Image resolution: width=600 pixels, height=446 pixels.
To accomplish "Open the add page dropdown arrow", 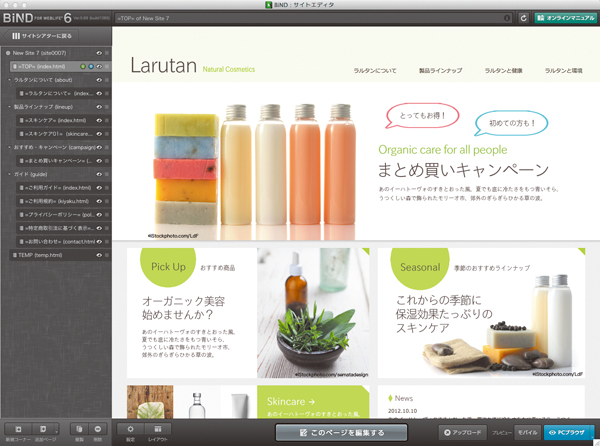I will [x=57, y=430].
